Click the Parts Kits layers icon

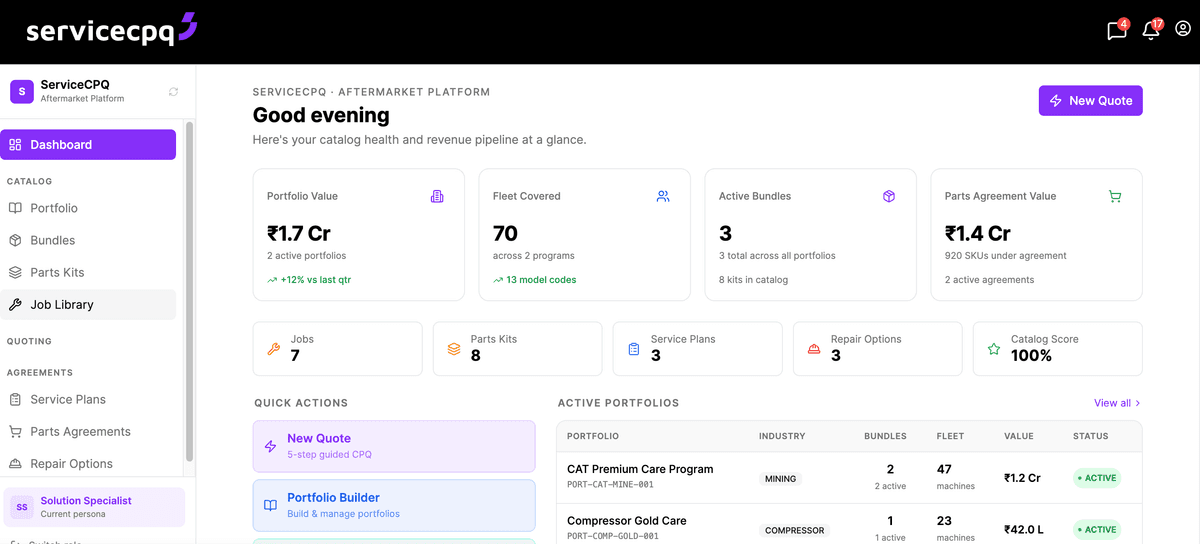tap(453, 349)
